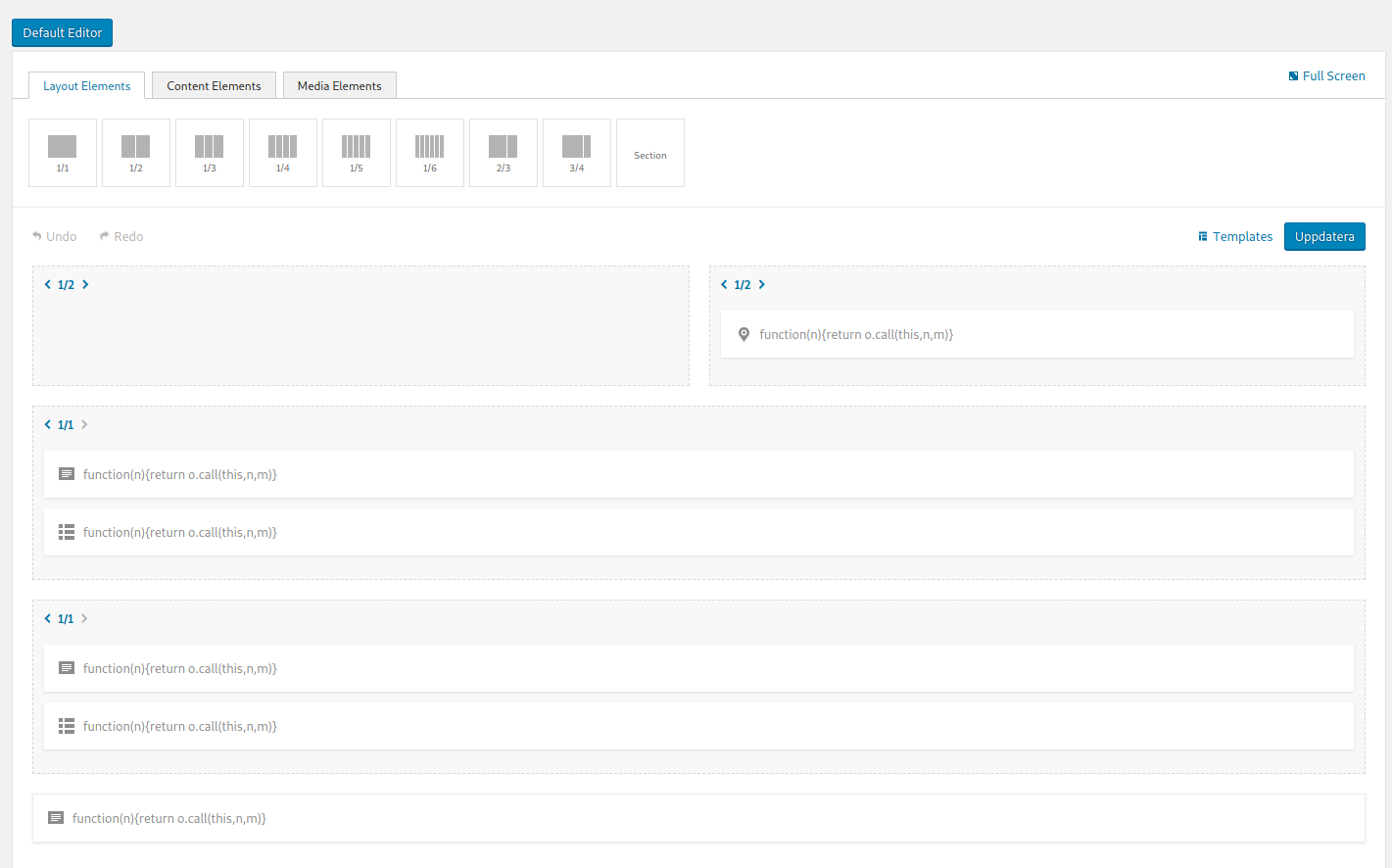
Task: Shrink the left 1/2 column with its left chevron
Action: [47, 284]
